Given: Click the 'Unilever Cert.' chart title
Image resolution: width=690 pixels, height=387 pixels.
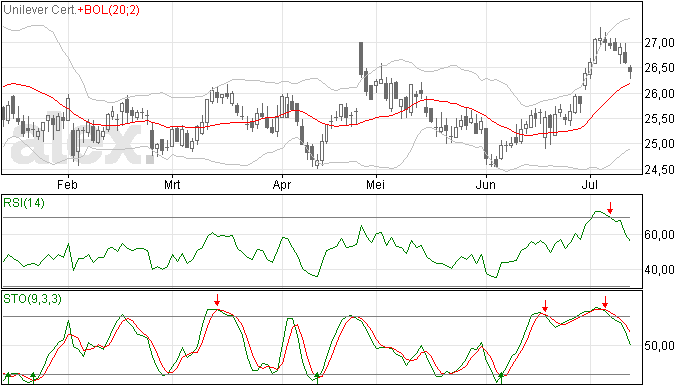Looking at the screenshot, I should 40,10.
